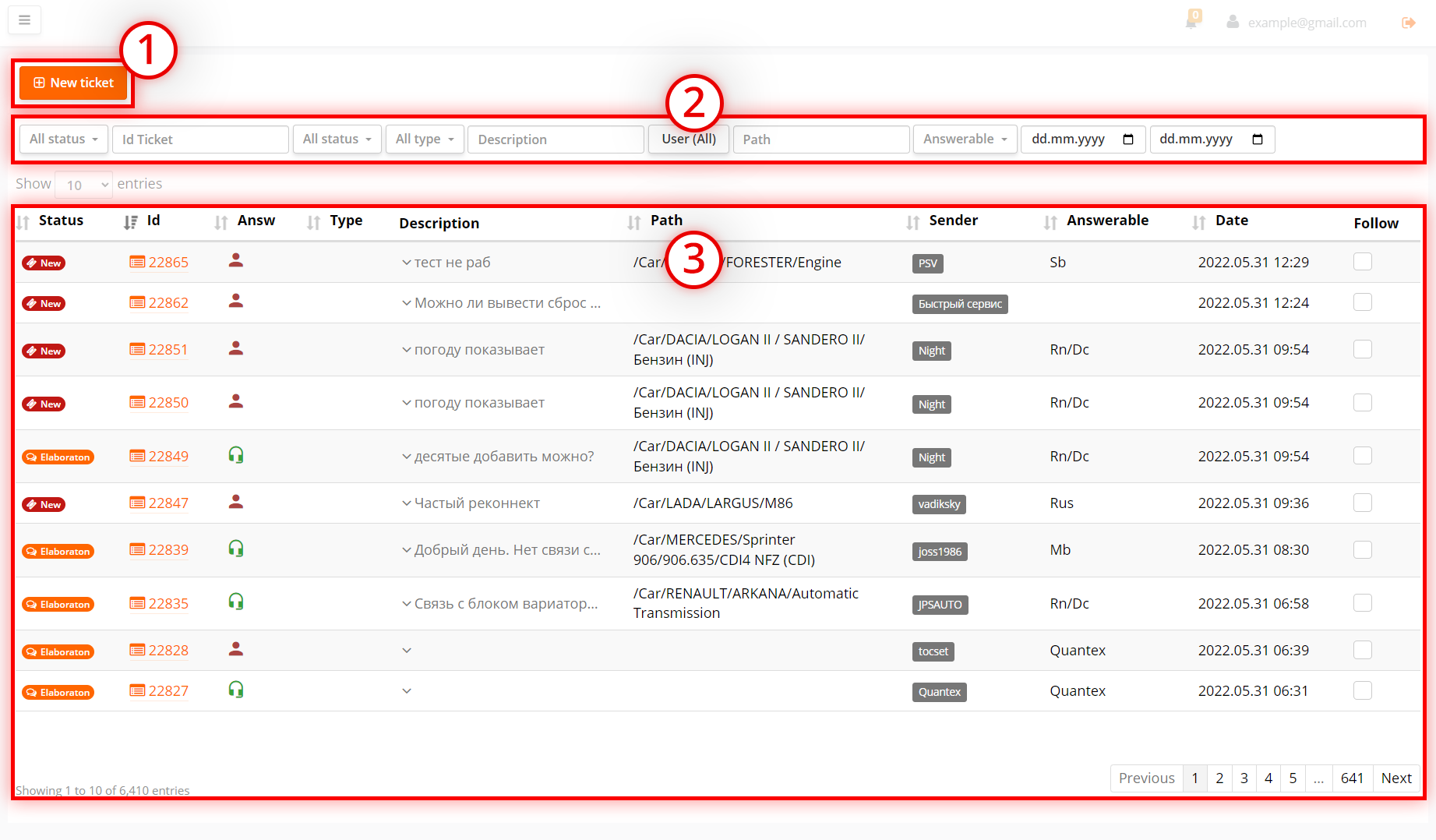Screen dimensions: 1436x840
Task: Sort tickets by Date column icon
Action: 1198,222
